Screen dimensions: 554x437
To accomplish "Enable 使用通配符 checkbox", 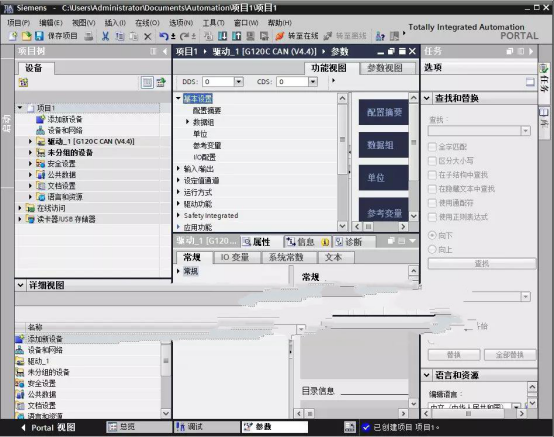I will [432, 203].
